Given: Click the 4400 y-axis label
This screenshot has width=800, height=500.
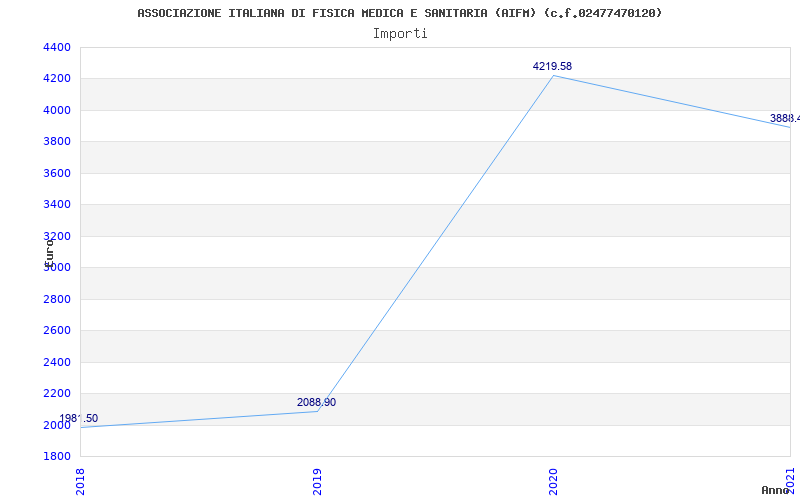Looking at the screenshot, I should (57, 47).
